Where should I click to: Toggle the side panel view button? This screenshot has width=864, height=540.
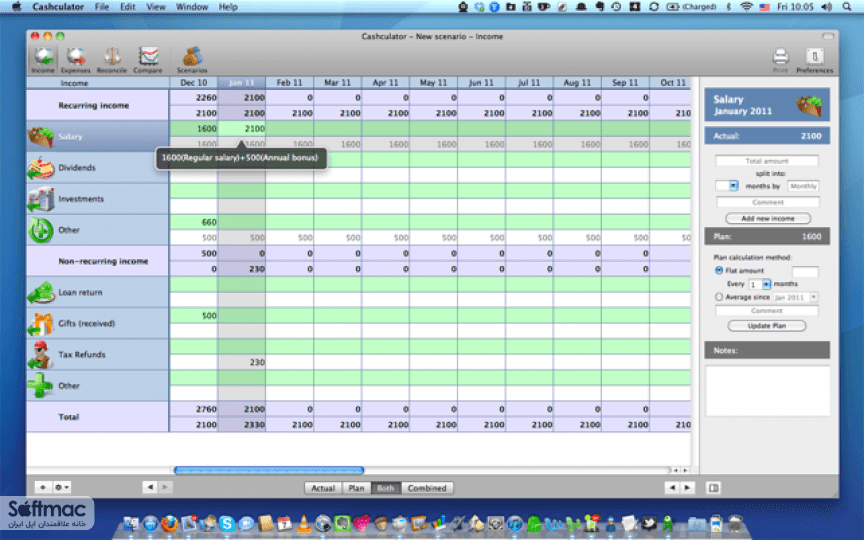tap(714, 488)
